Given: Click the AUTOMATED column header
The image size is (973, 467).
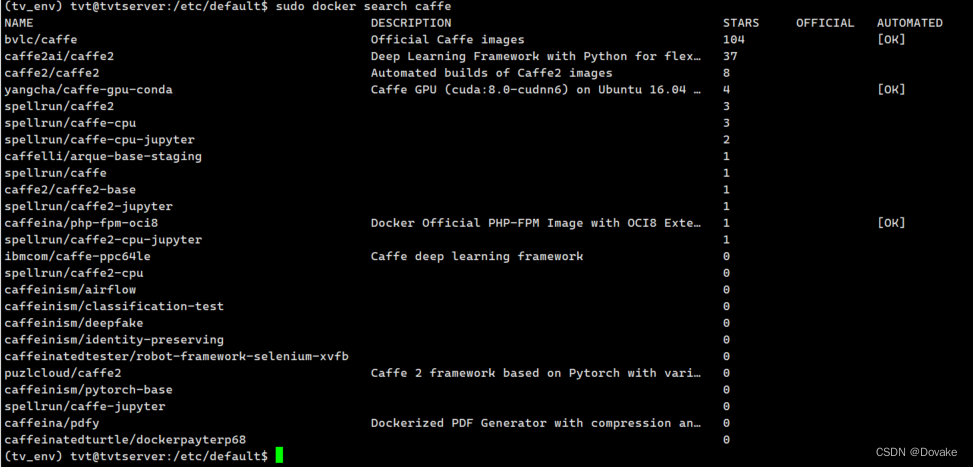Looking at the screenshot, I should coord(909,23).
